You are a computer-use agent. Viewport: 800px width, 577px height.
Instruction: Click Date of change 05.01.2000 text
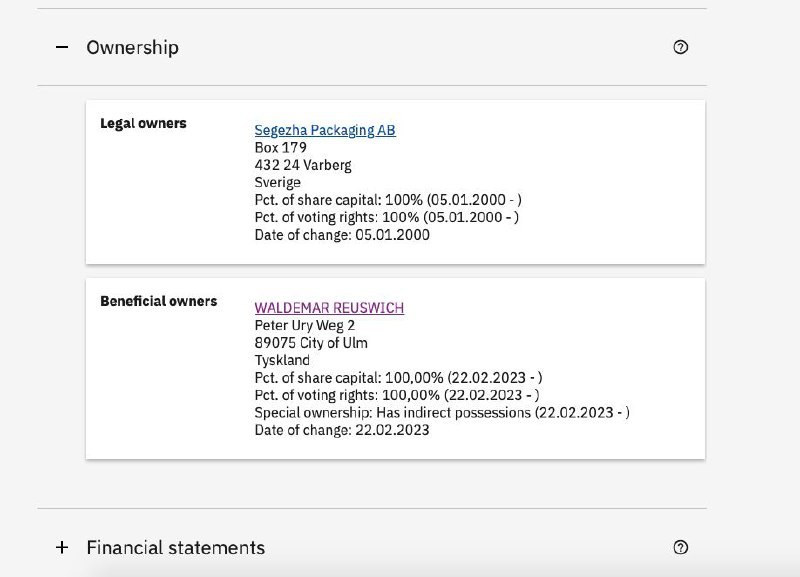(342, 235)
